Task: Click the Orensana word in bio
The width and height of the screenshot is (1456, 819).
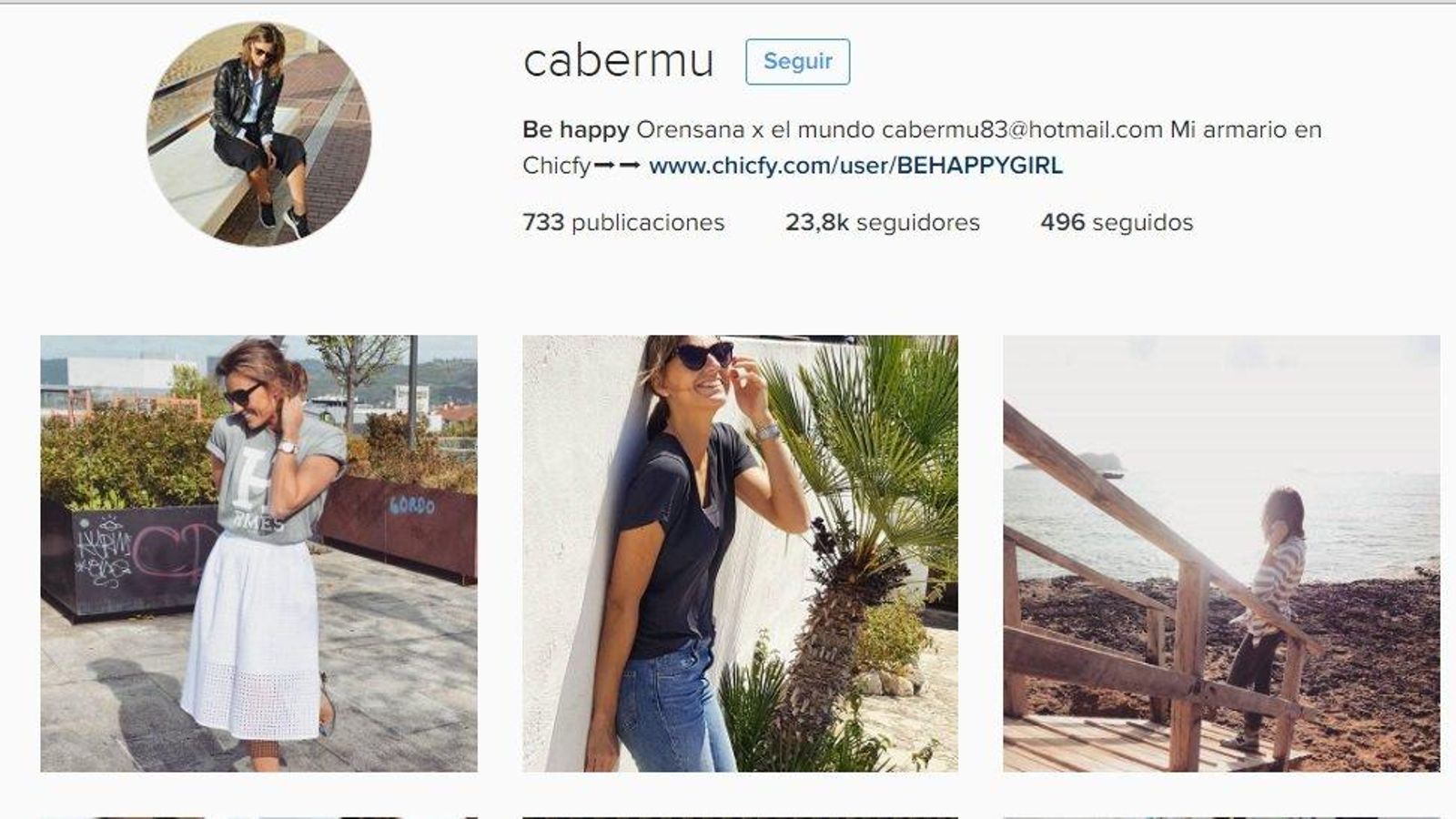Action: tap(690, 129)
